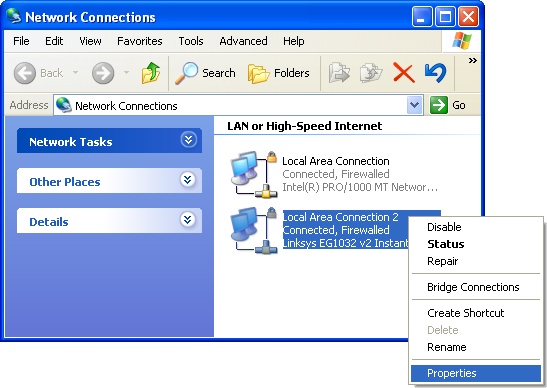Expand the Network Tasks panel

point(189,140)
